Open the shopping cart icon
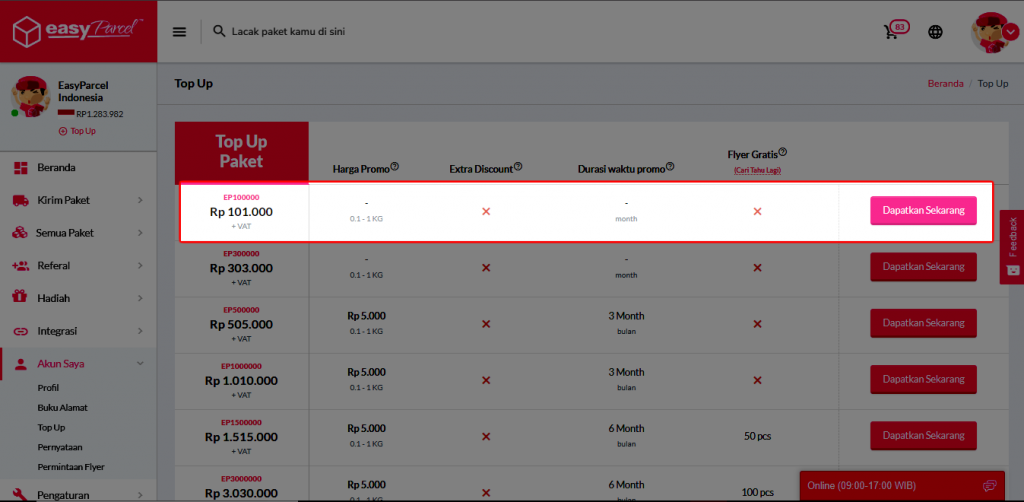 [891, 31]
